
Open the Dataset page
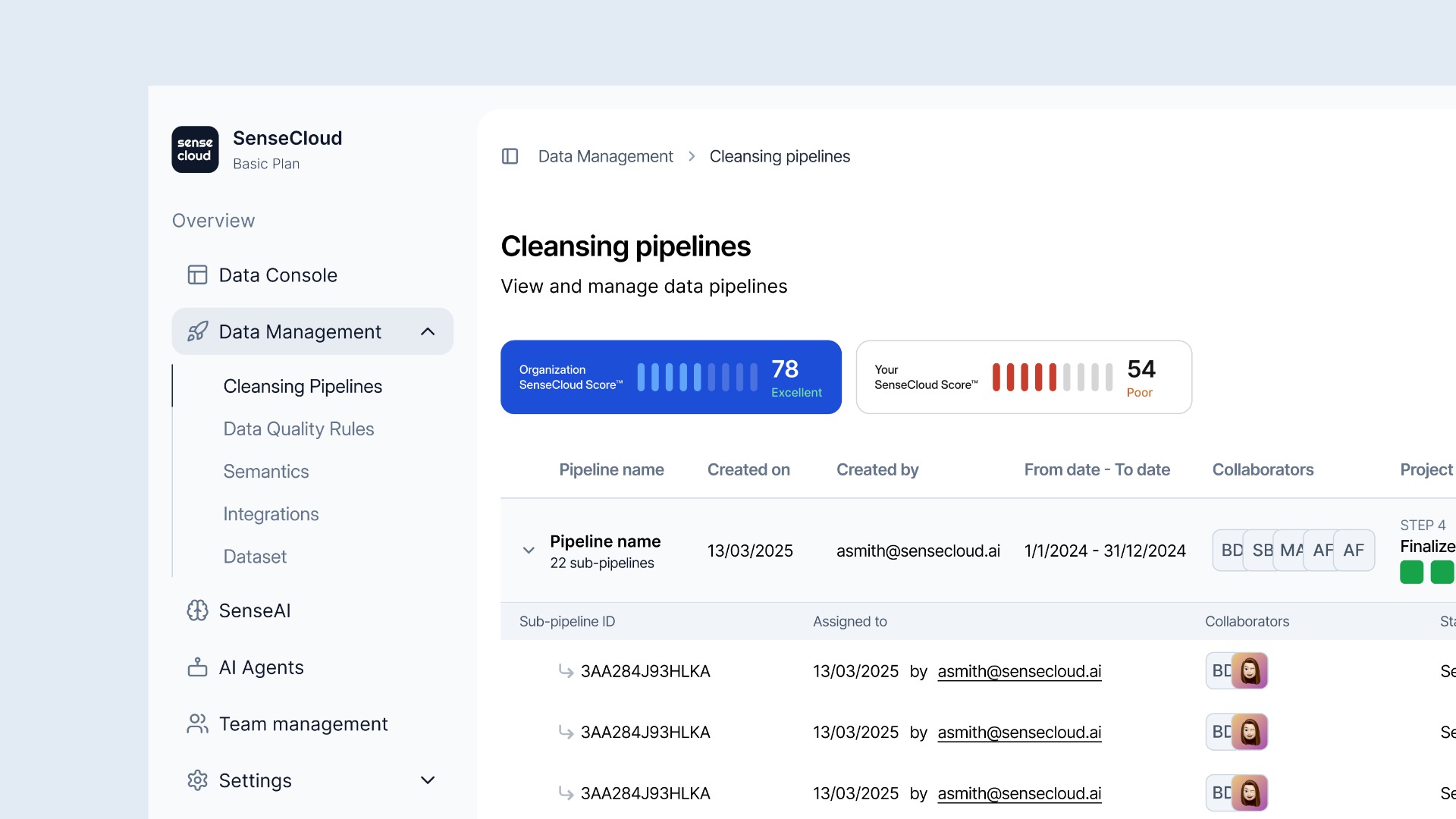click(x=255, y=557)
